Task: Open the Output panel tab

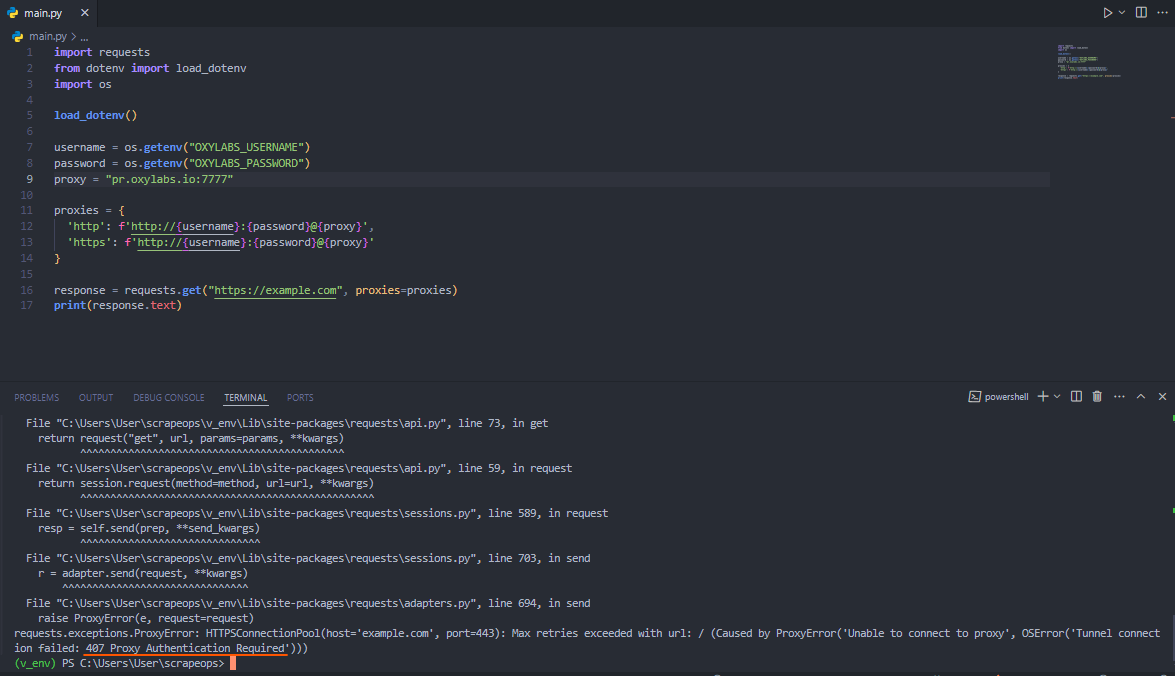Action: coord(96,397)
